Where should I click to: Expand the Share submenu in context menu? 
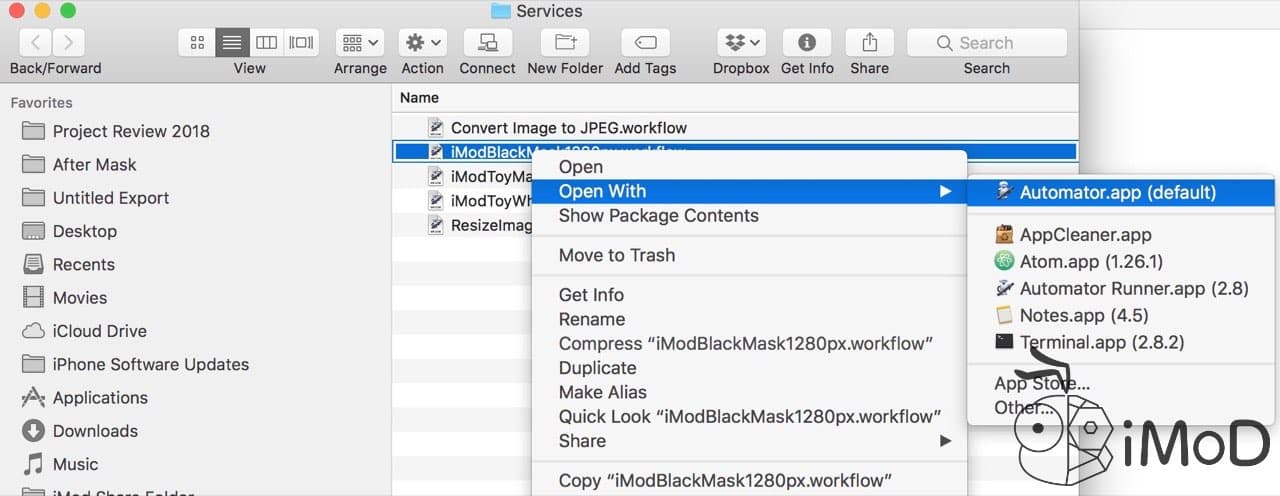(x=748, y=441)
